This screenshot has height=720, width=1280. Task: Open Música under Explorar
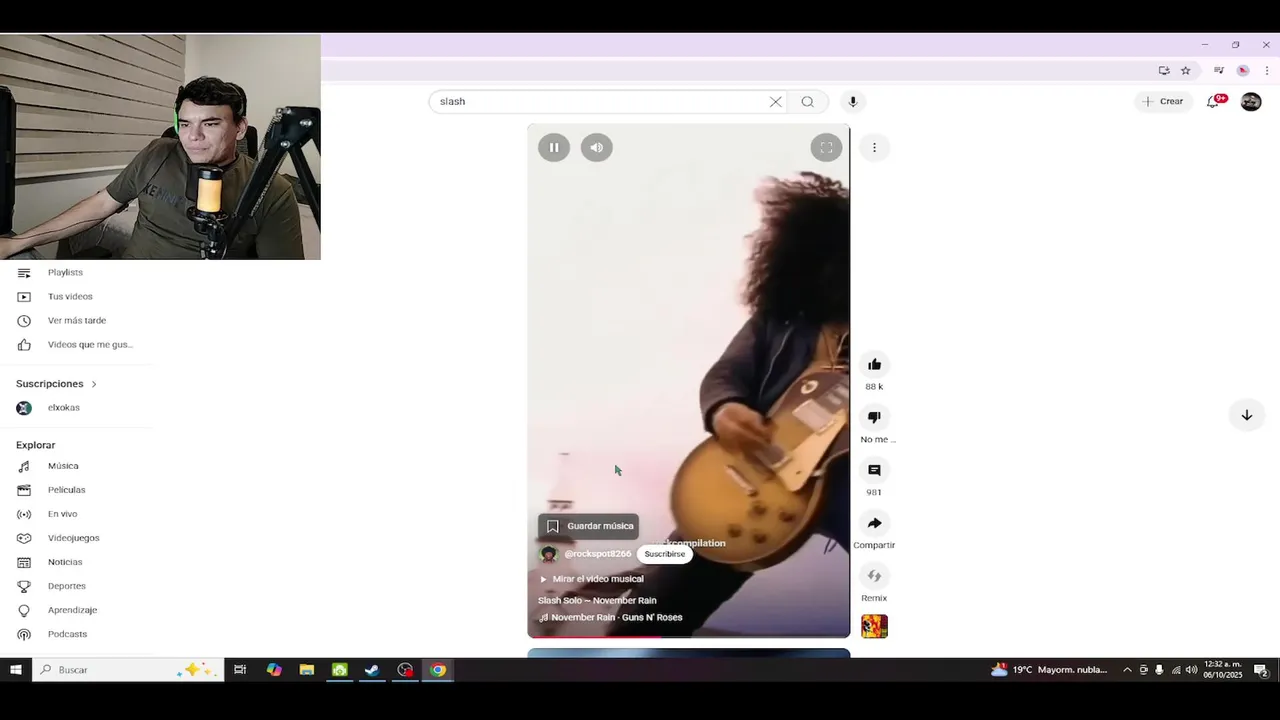[x=77, y=466]
